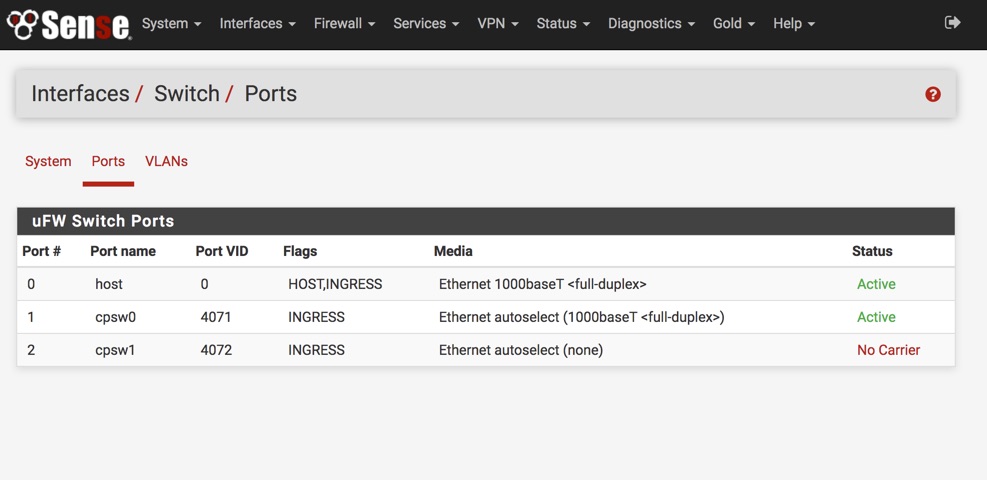The height and width of the screenshot is (480, 987).
Task: Open the Diagnostics menu
Action: [x=651, y=24]
